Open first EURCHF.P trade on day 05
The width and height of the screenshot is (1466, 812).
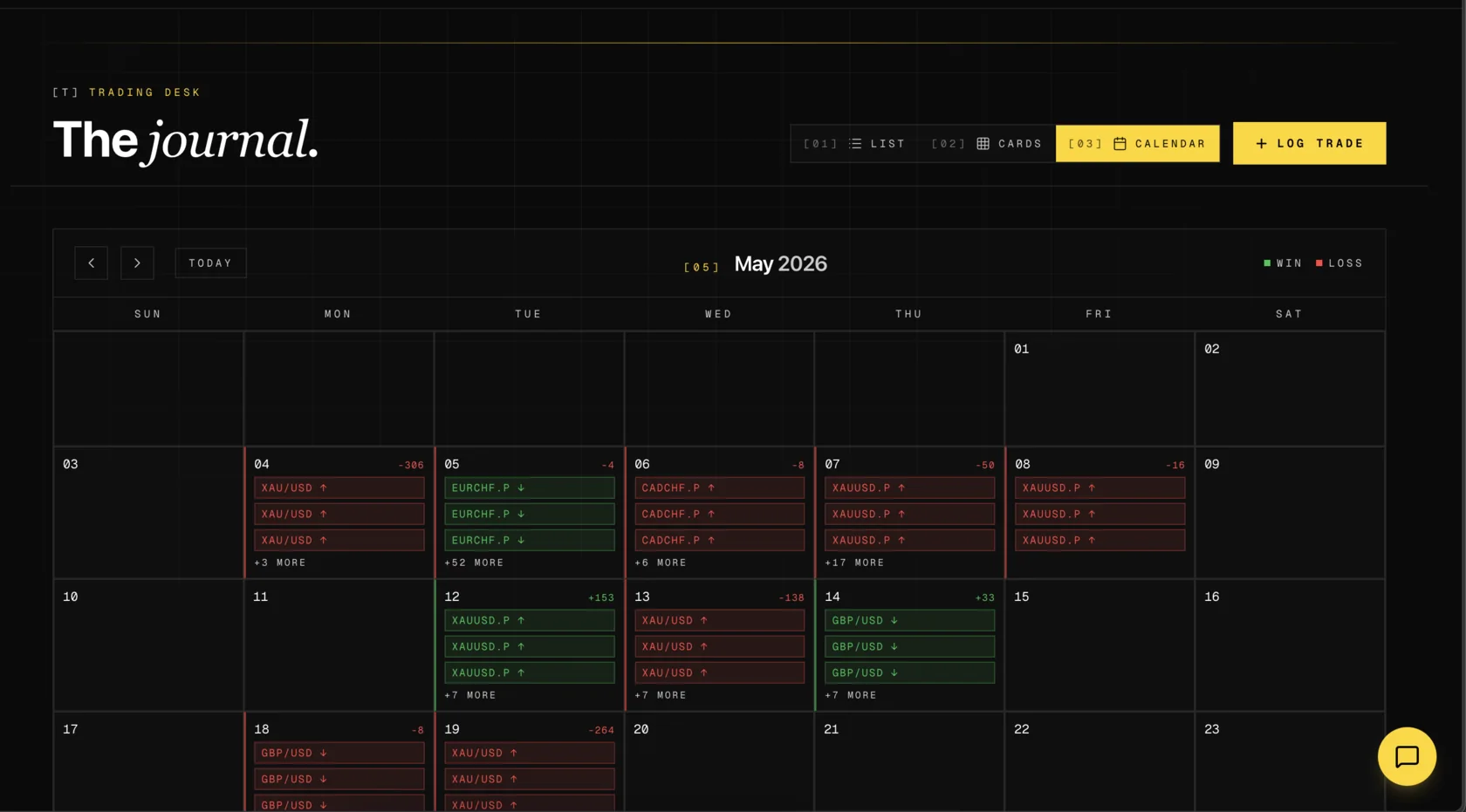529,488
